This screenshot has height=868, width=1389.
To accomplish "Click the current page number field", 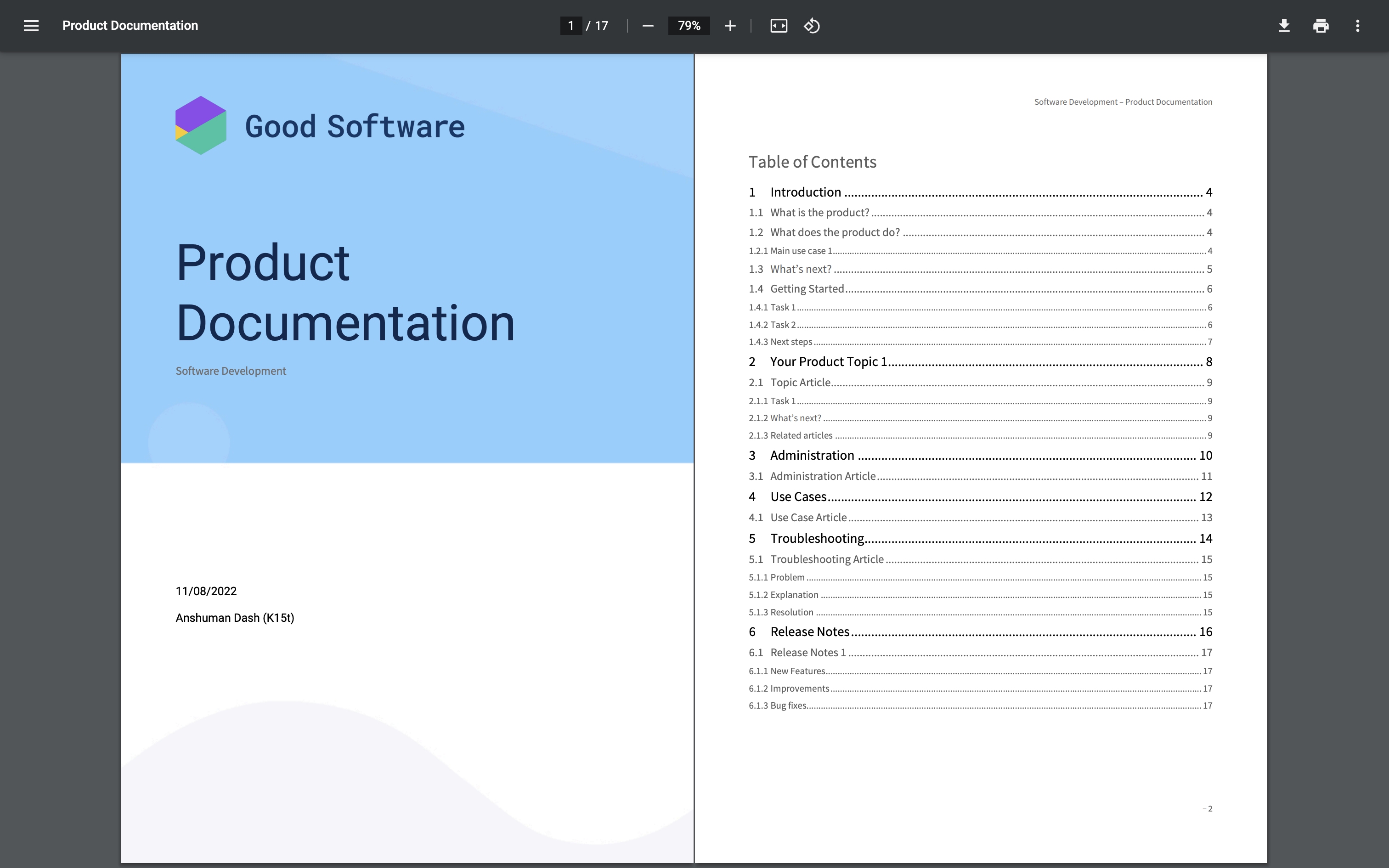I will click(x=570, y=26).
